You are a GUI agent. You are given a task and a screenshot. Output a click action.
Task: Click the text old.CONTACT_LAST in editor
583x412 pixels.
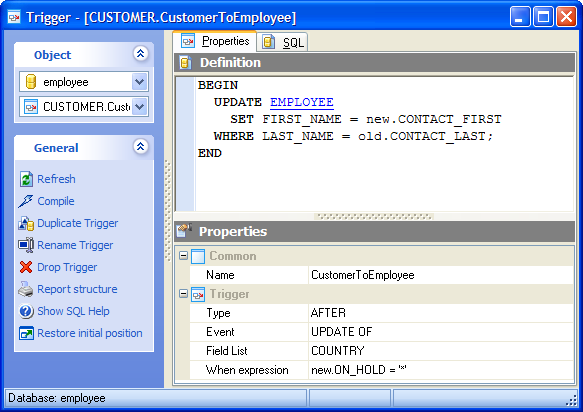coord(421,136)
